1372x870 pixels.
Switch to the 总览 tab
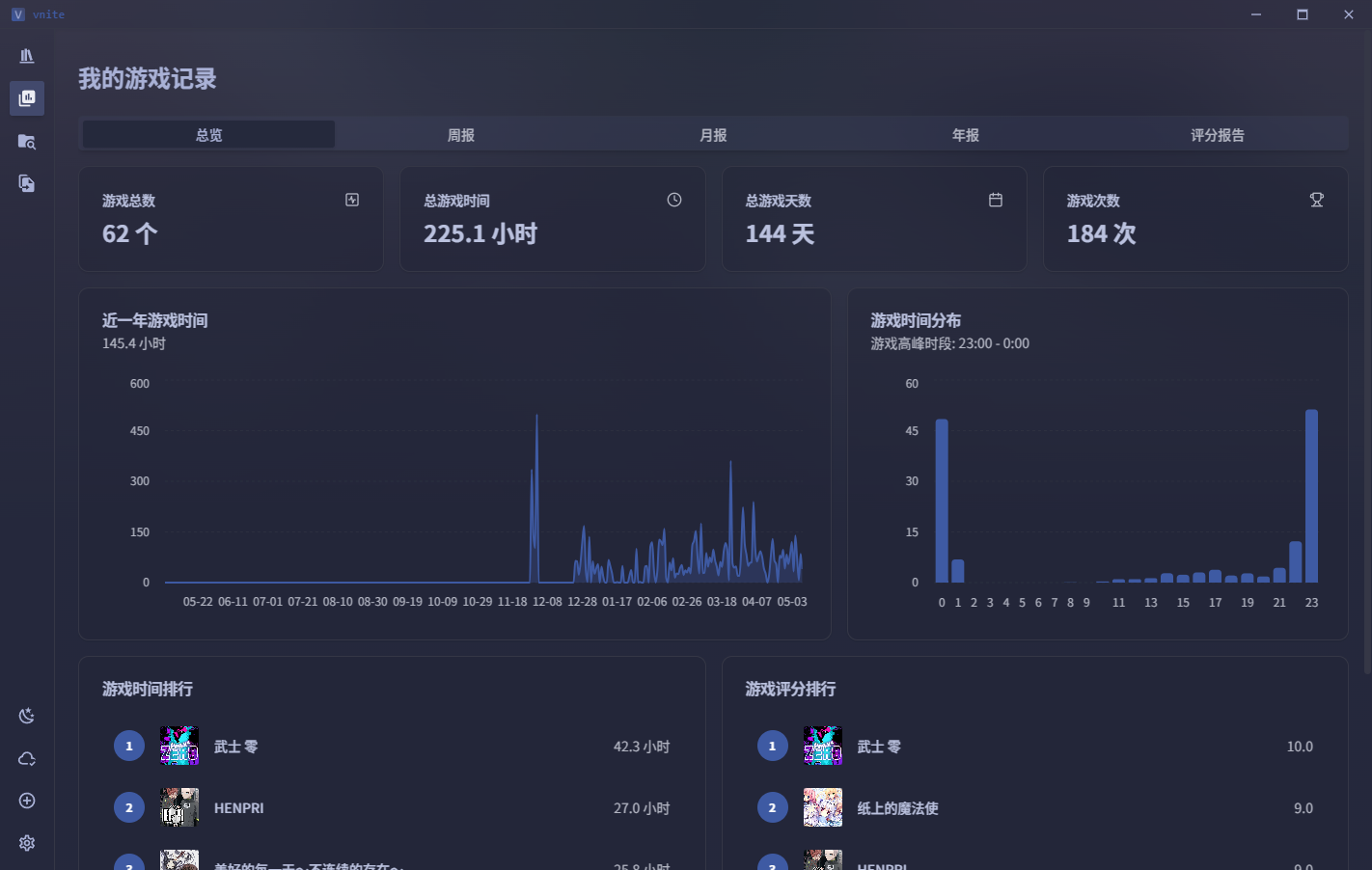[208, 135]
